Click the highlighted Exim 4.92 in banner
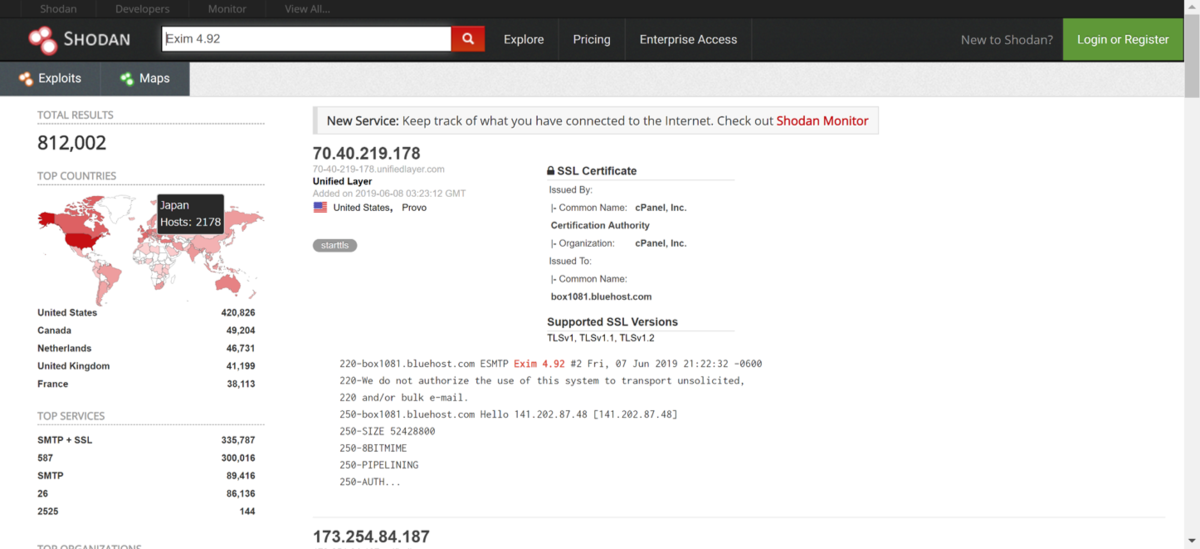 click(x=539, y=364)
